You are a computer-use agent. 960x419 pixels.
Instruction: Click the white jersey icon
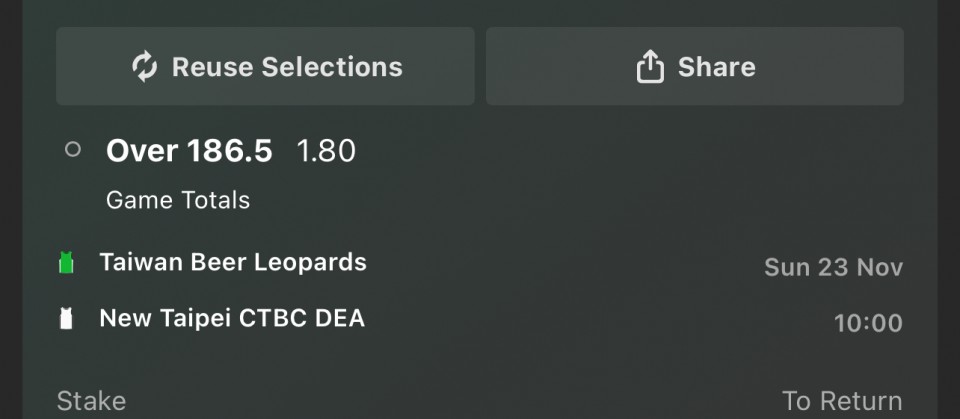pyautogui.click(x=67, y=319)
